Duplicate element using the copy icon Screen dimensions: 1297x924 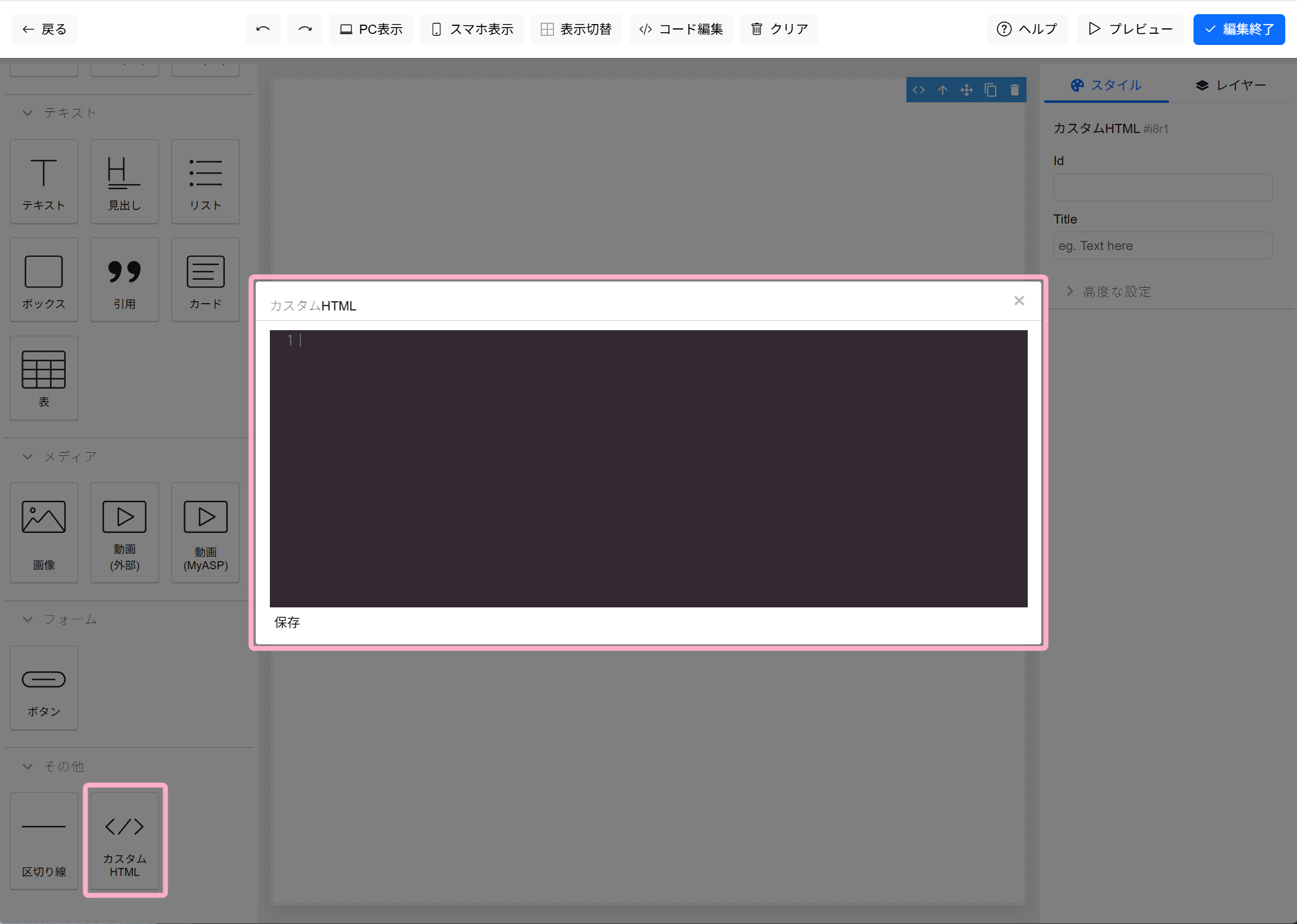[990, 91]
